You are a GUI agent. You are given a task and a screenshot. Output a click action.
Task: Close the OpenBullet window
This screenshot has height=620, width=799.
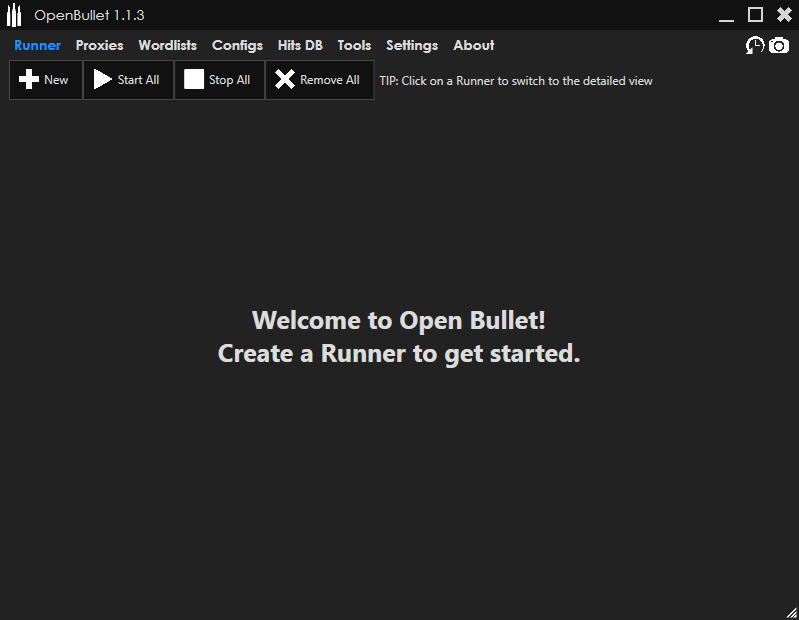(x=784, y=15)
